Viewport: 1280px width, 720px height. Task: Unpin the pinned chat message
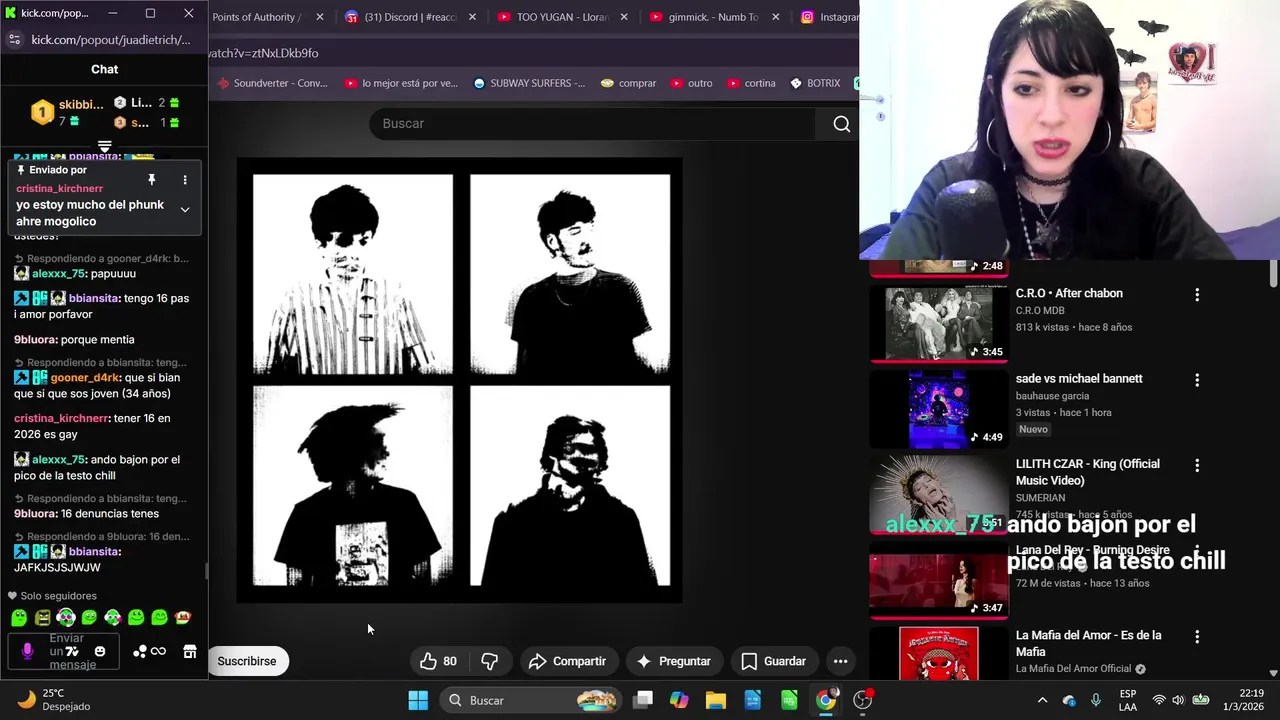[x=151, y=180]
